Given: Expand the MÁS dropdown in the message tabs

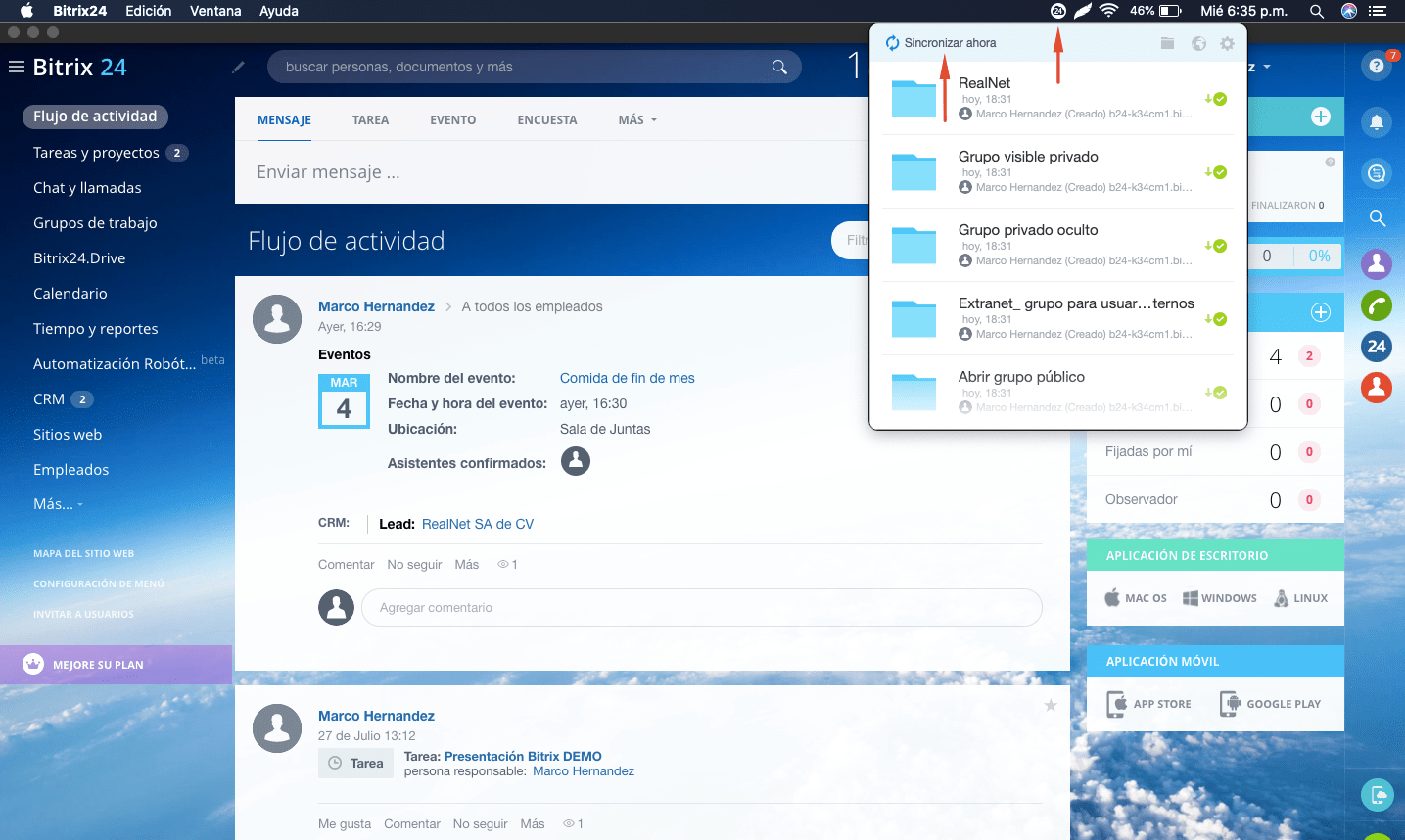Looking at the screenshot, I should (x=637, y=120).
